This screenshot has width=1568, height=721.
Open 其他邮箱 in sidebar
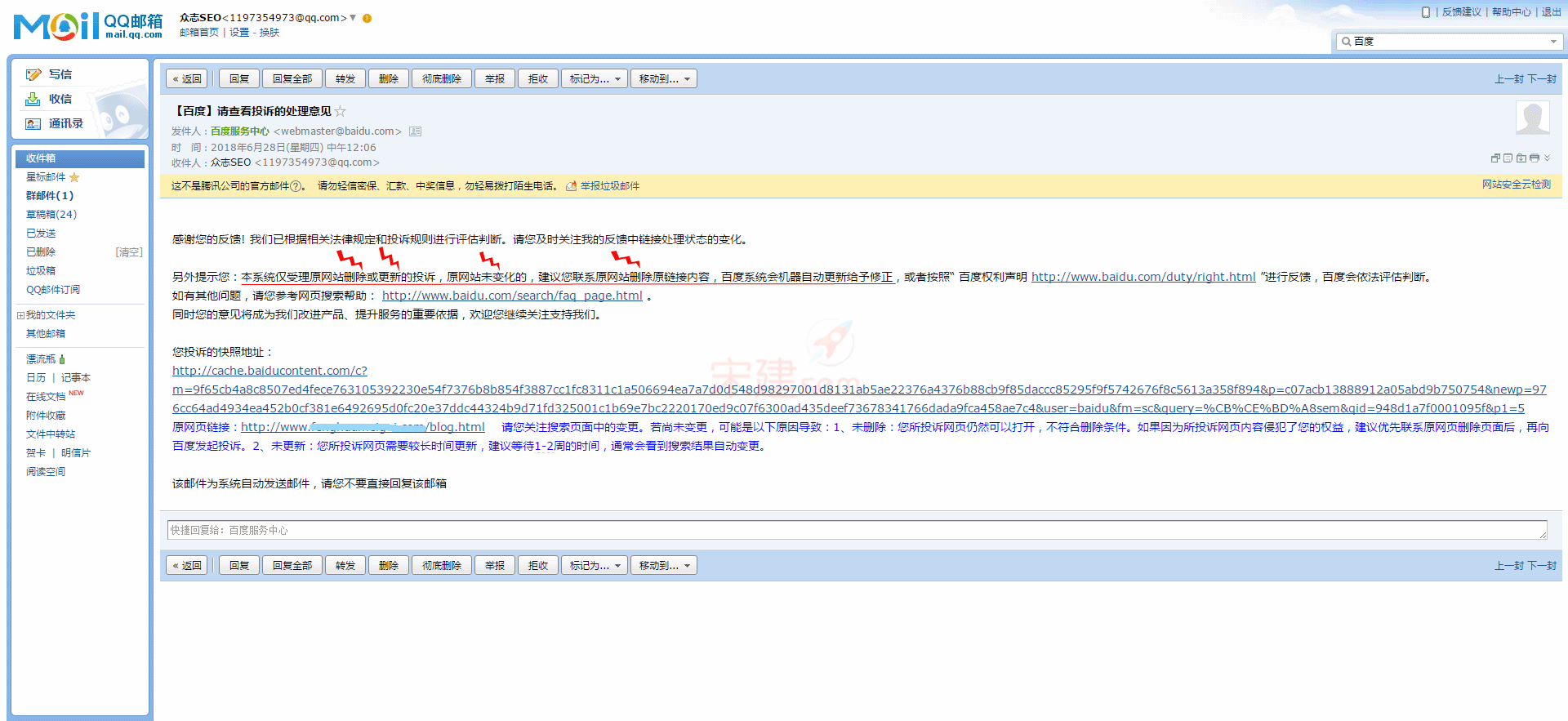[46, 334]
